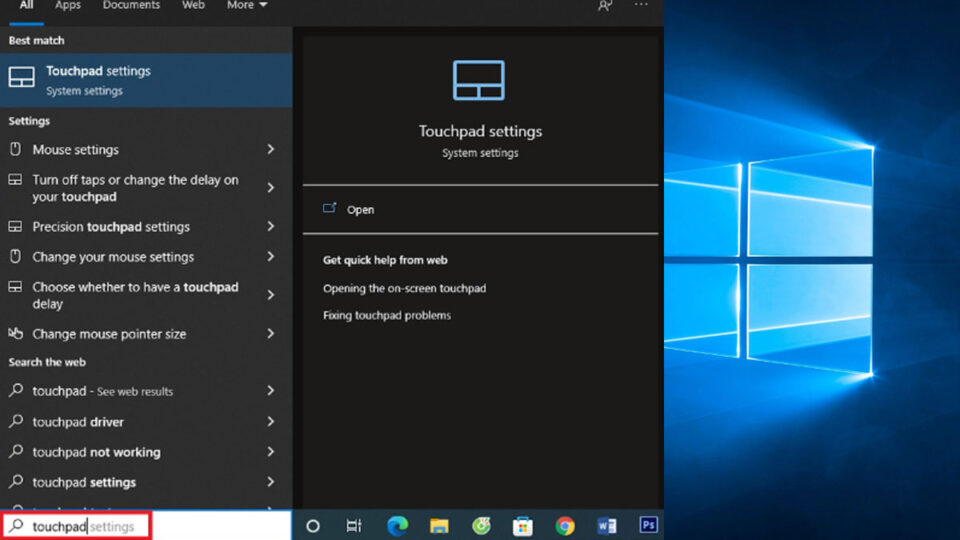This screenshot has height=540, width=960.
Task: Click icon beside Change mouse pointer size
Action: [15, 334]
